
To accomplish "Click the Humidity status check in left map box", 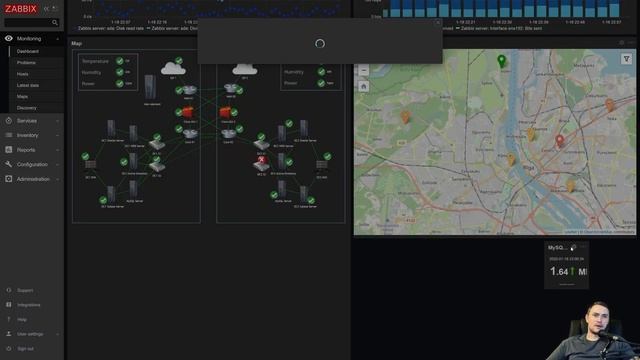I will (x=120, y=72).
